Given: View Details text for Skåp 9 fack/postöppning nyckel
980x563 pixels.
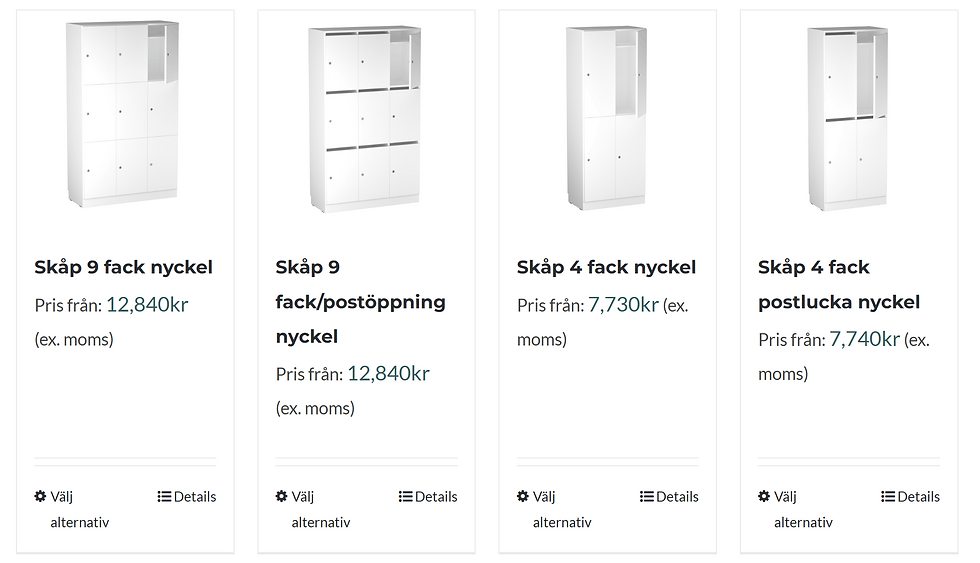Looking at the screenshot, I should (x=436, y=496).
